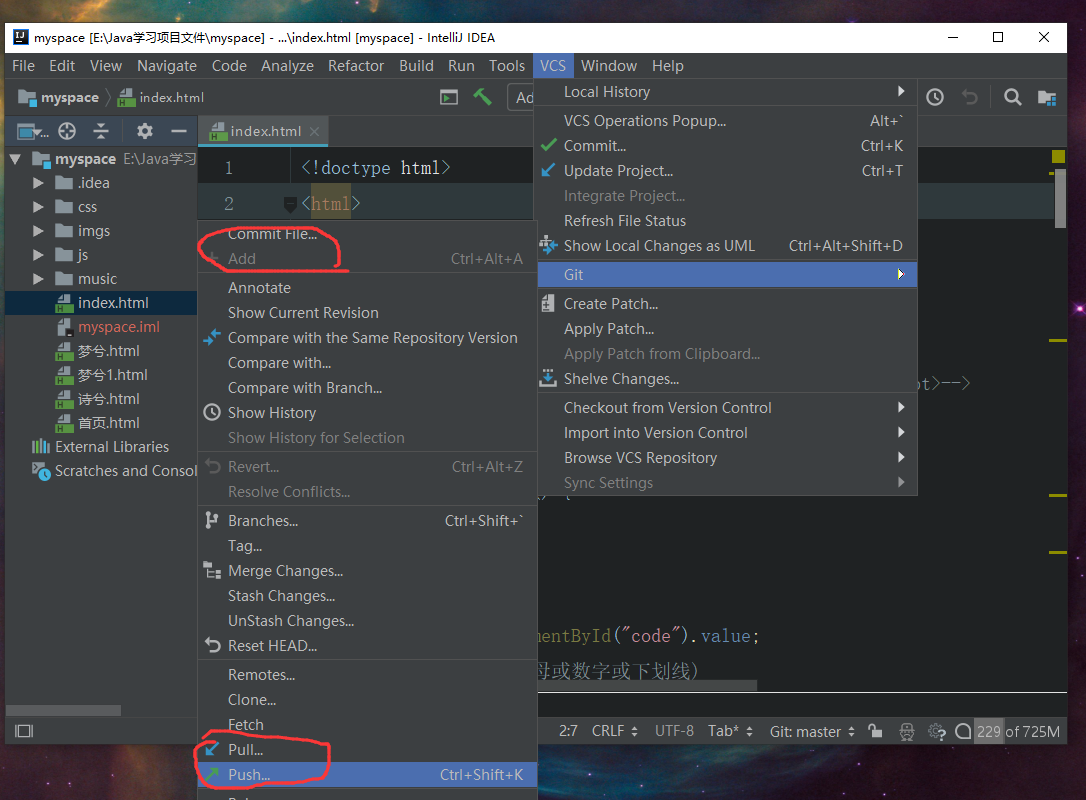Viewport: 1086px width, 800px height.
Task: Choose Commit... in the VCS menu
Action: pyautogui.click(x=727, y=145)
